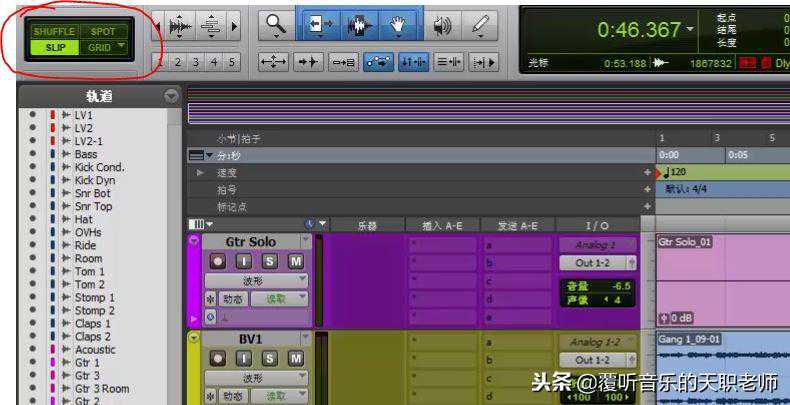Image resolution: width=790 pixels, height=405 pixels.
Task: Select the Zoomer magnifying glass tool
Action: [278, 26]
